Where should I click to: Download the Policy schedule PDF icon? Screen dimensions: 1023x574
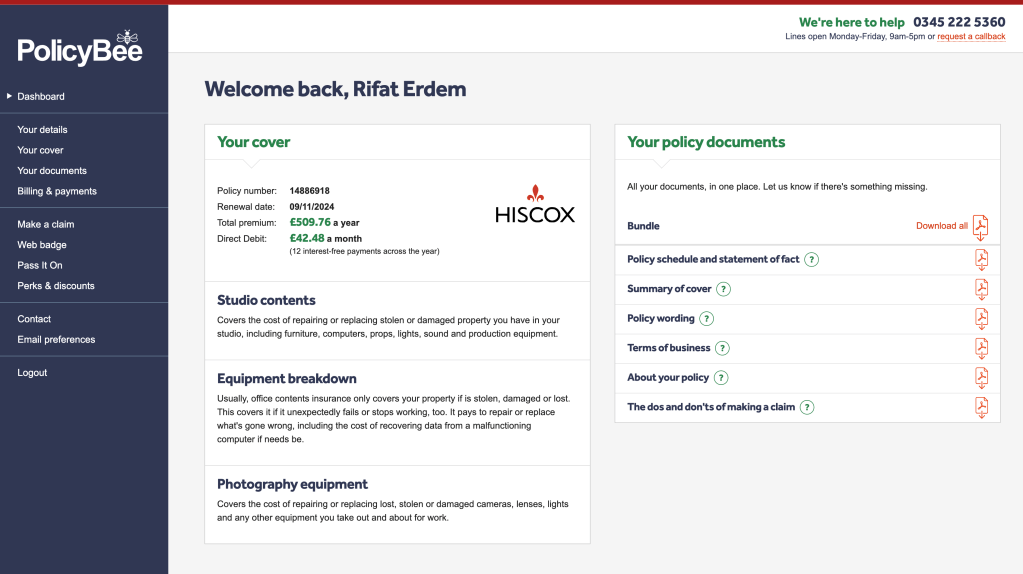pyautogui.click(x=981, y=260)
